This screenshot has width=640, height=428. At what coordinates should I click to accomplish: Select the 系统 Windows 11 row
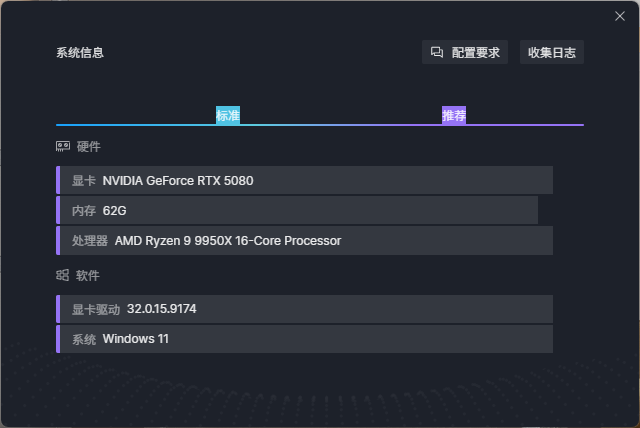pos(305,339)
